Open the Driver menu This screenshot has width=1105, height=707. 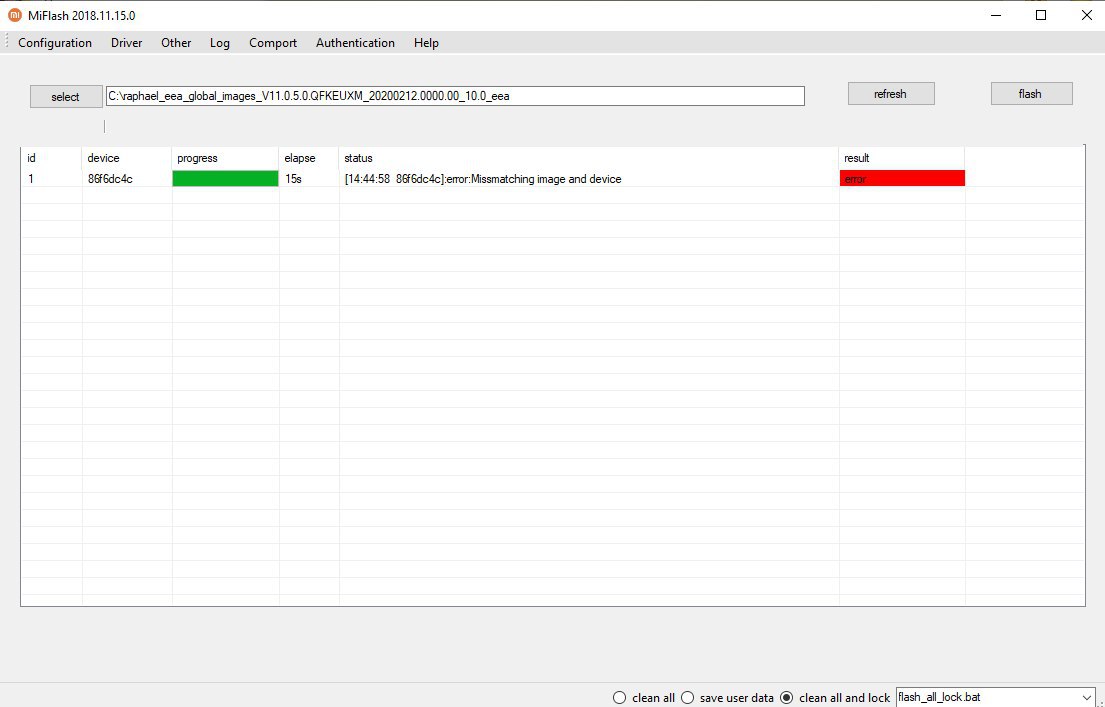pos(127,43)
